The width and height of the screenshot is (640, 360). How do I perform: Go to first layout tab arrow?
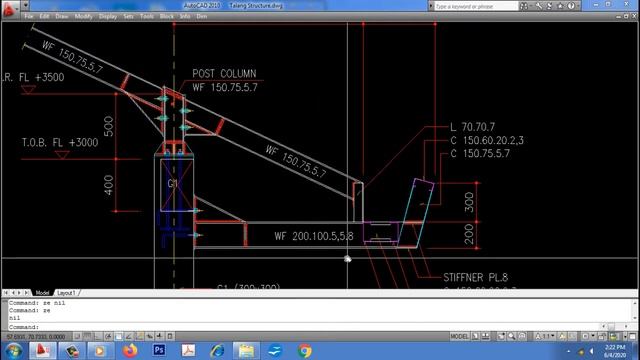pos(6,293)
